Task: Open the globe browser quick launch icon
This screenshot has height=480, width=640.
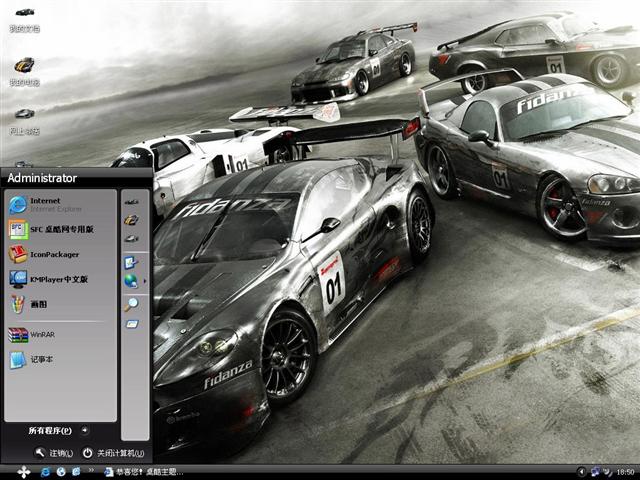Action: (x=61, y=472)
